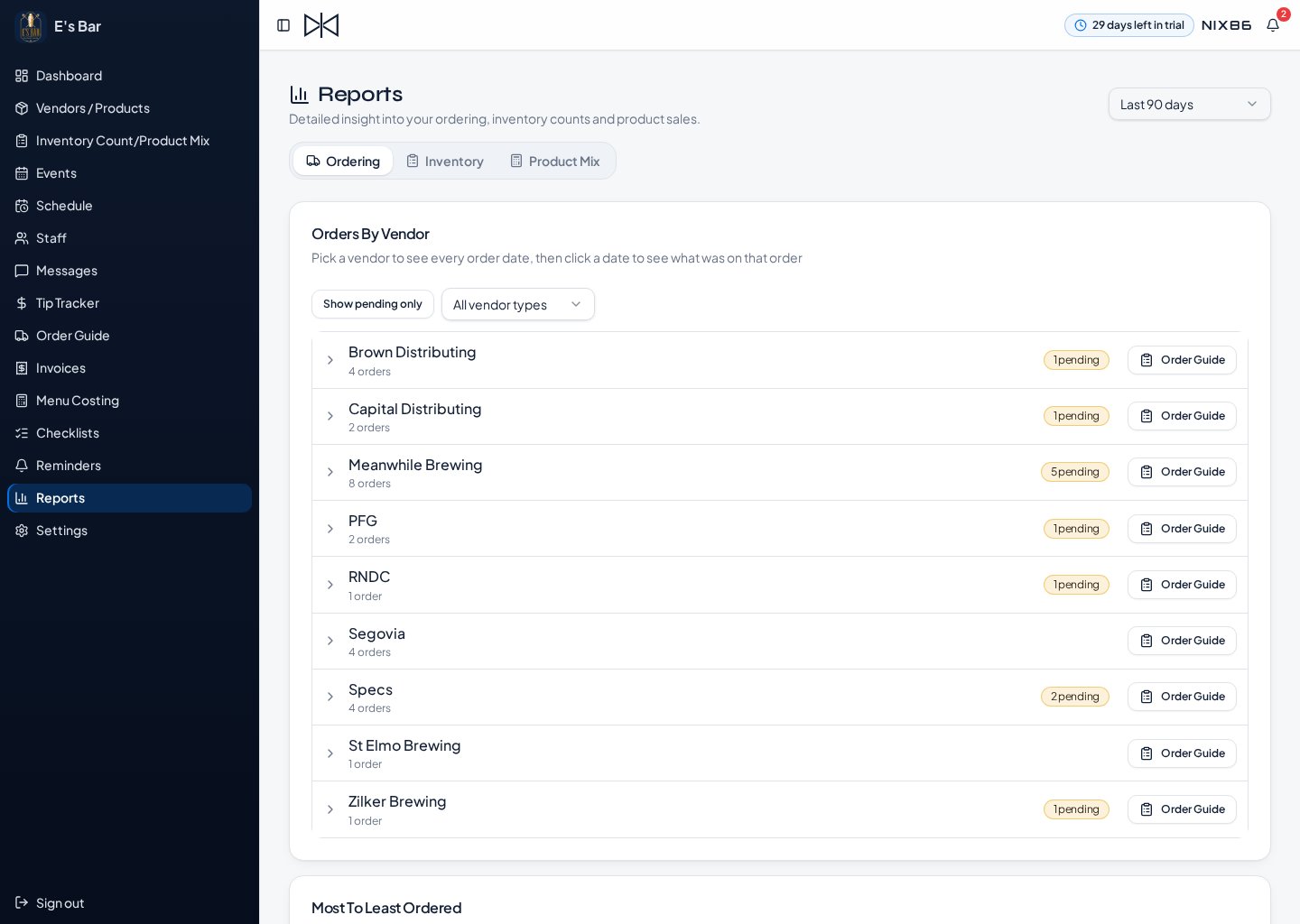1300x924 pixels.
Task: Switch to the Inventory tab
Action: click(x=445, y=161)
